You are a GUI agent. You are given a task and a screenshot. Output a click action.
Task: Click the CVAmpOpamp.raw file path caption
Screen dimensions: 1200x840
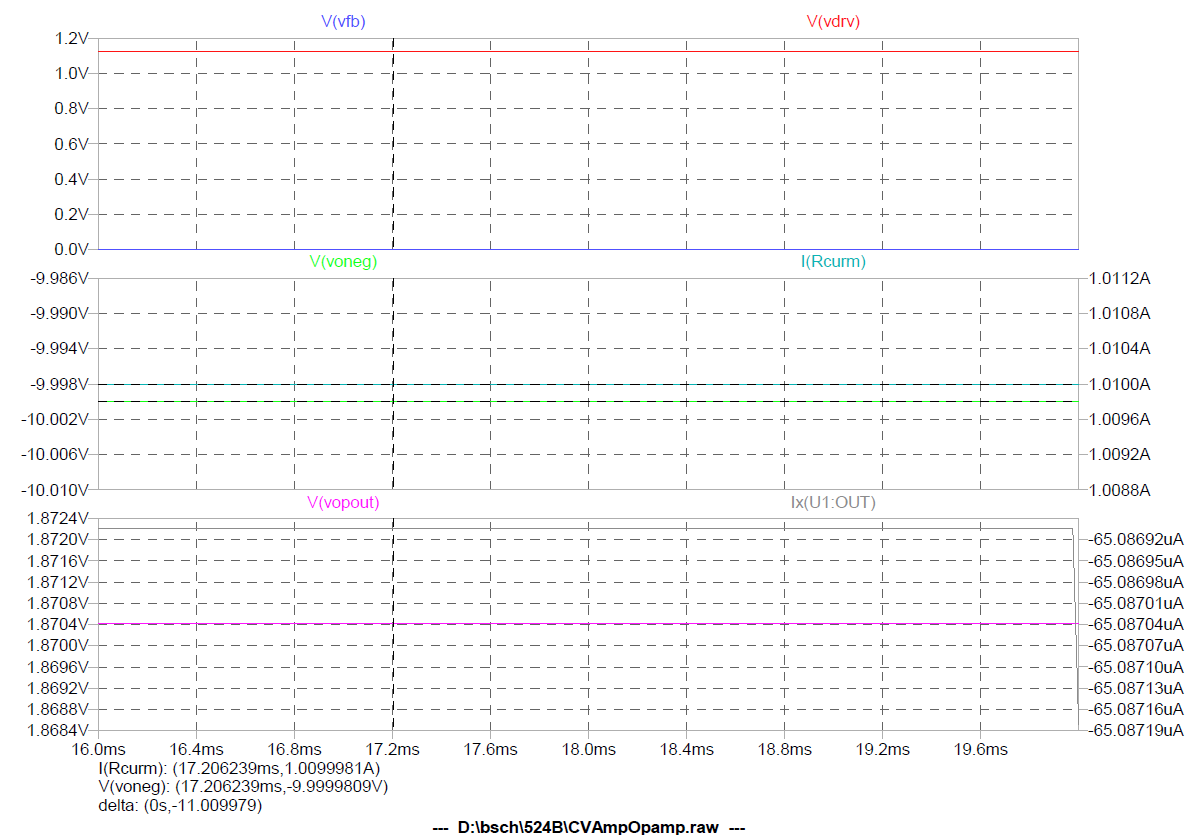click(x=588, y=827)
